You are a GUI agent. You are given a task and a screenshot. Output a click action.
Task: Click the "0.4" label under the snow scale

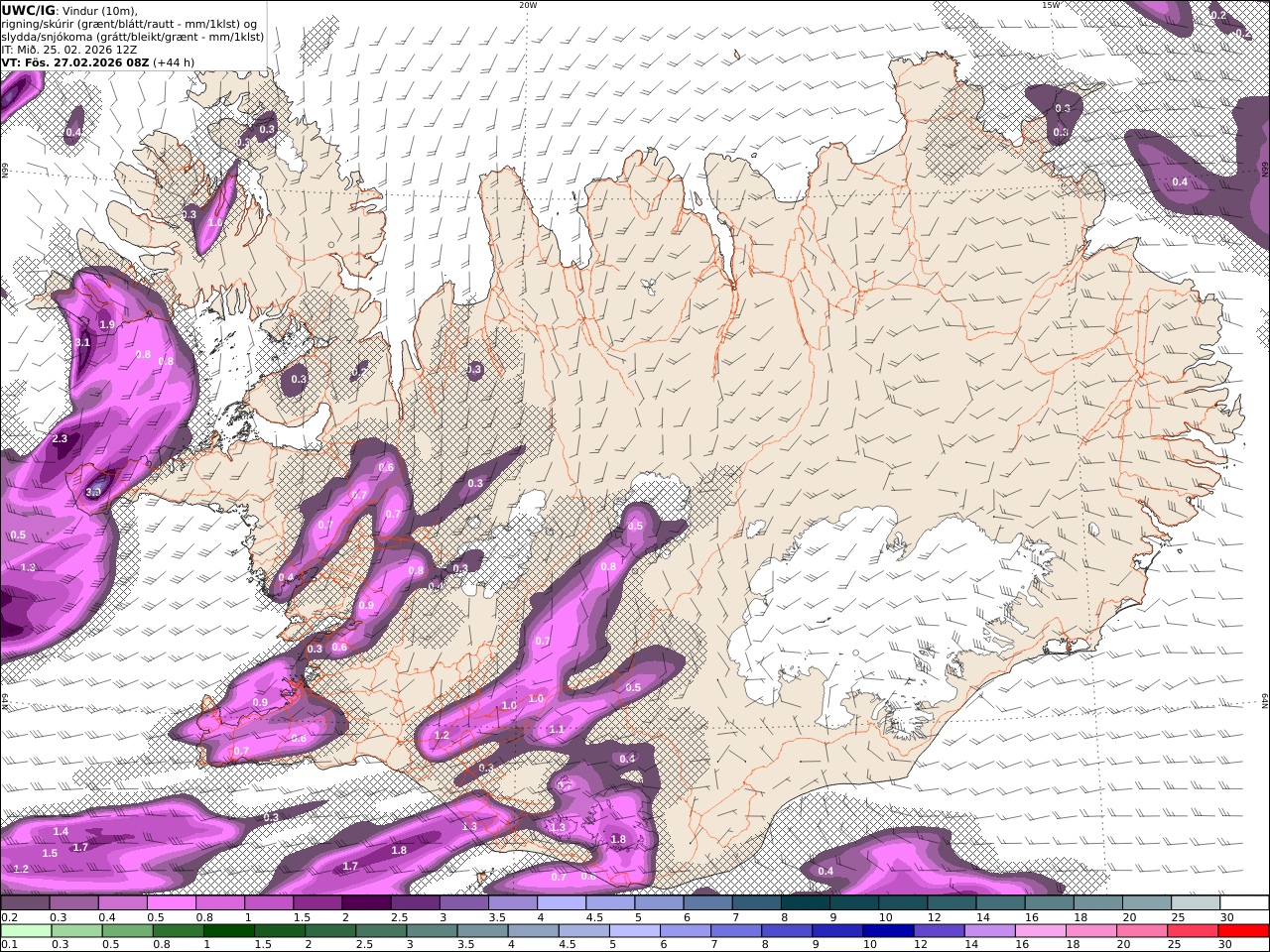[x=106, y=917]
